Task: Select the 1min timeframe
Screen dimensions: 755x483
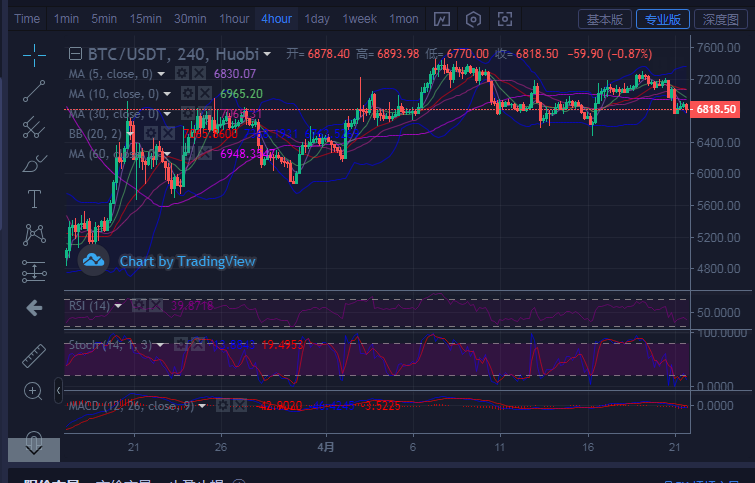Action: [x=66, y=19]
